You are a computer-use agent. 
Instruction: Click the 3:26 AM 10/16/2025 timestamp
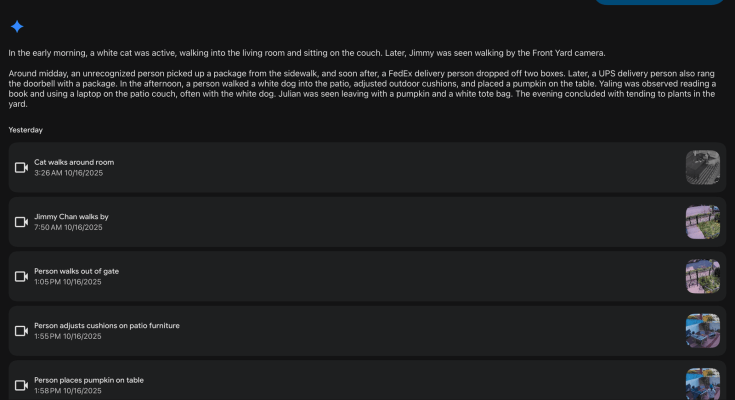coord(68,174)
